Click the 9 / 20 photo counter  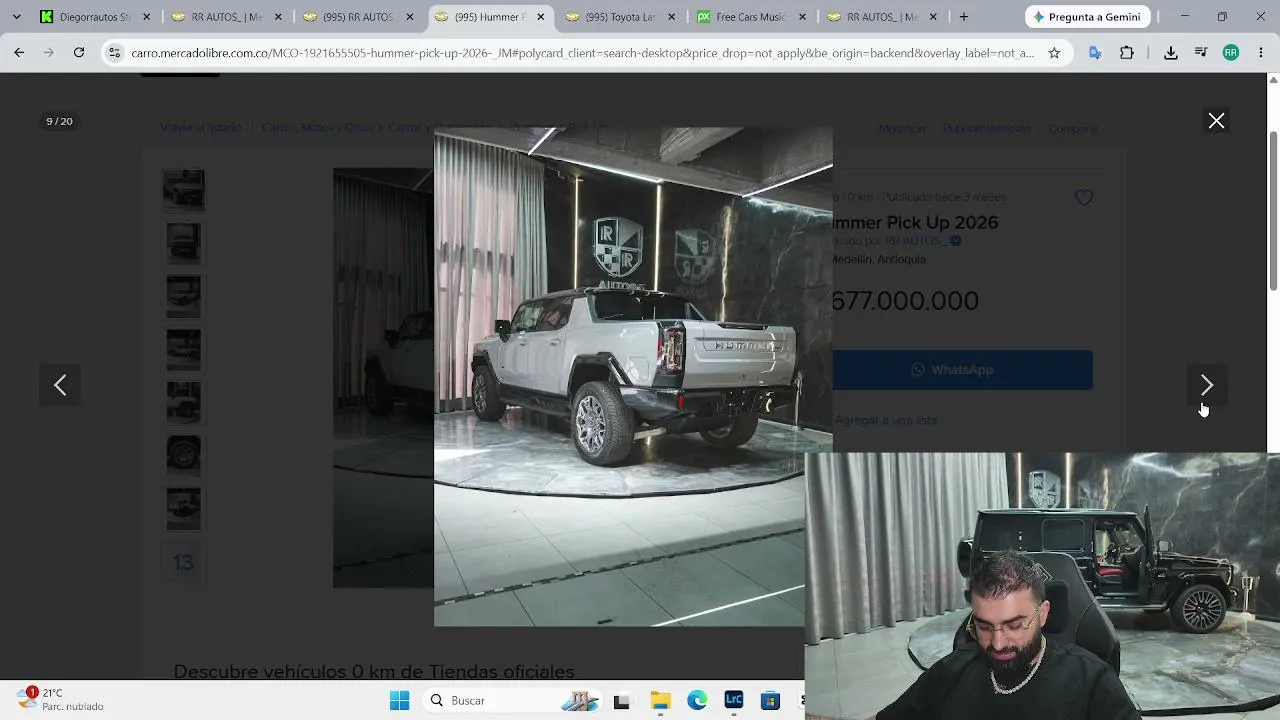[59, 121]
